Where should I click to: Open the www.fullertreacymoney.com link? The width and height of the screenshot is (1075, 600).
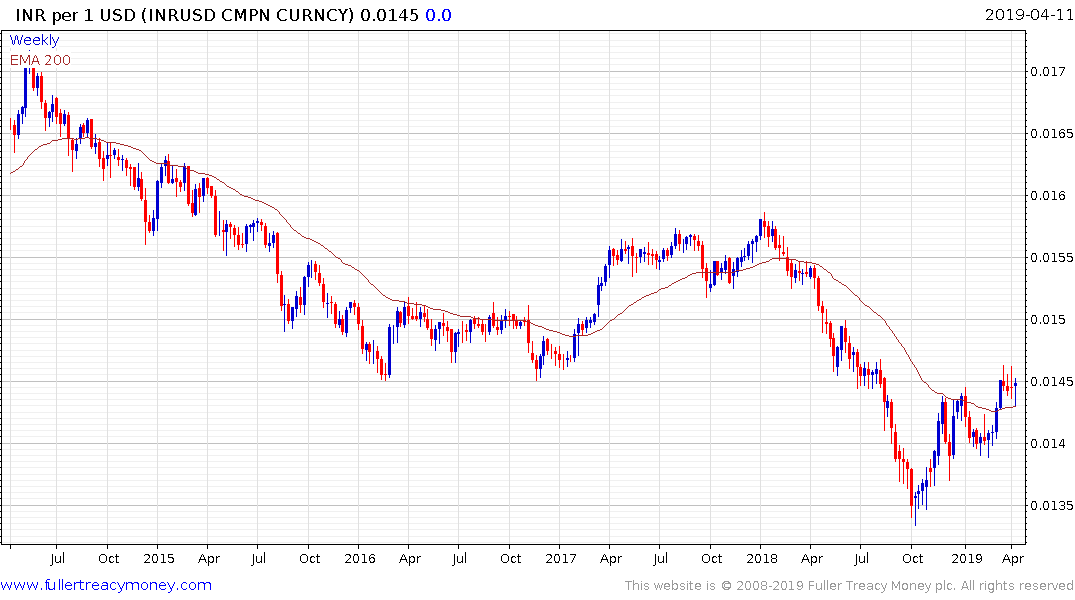pyautogui.click(x=106, y=585)
